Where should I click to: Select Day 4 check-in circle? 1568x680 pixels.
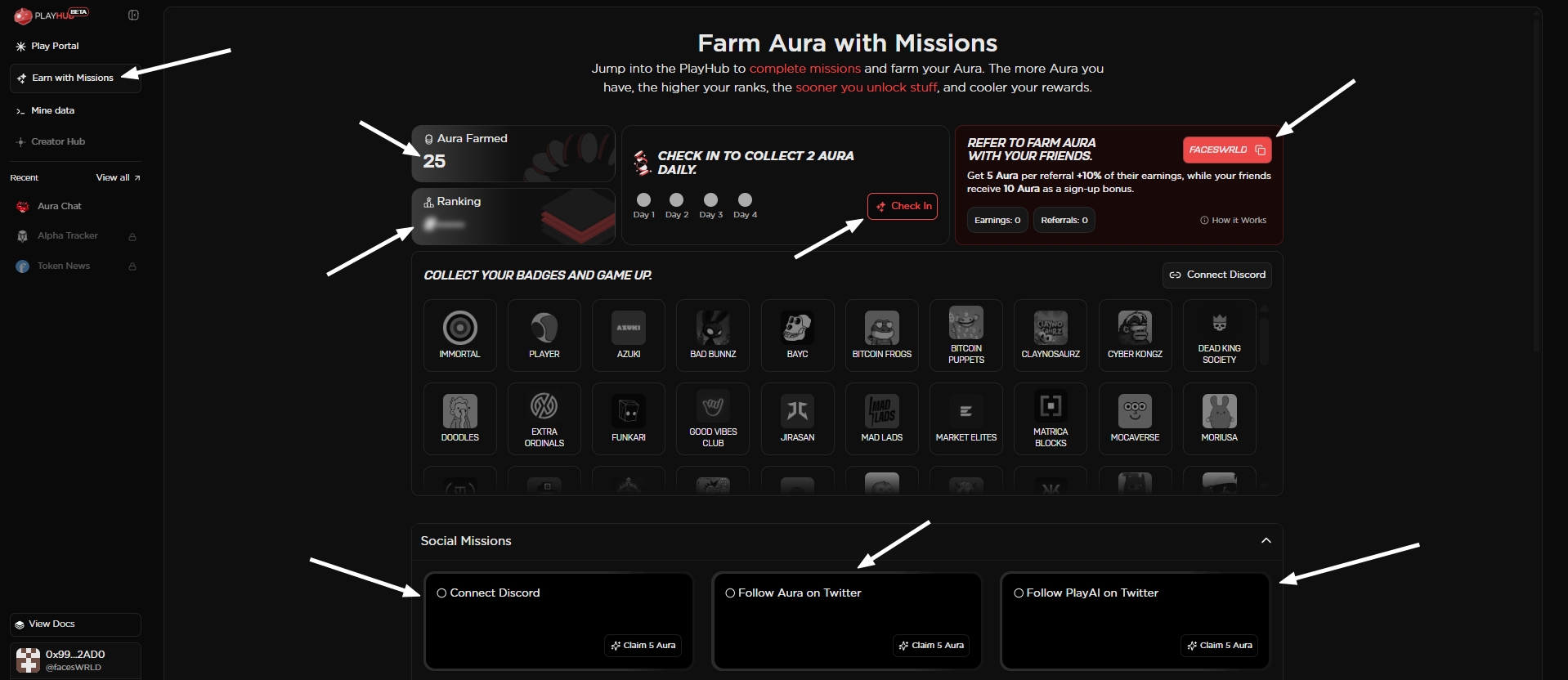tap(746, 200)
